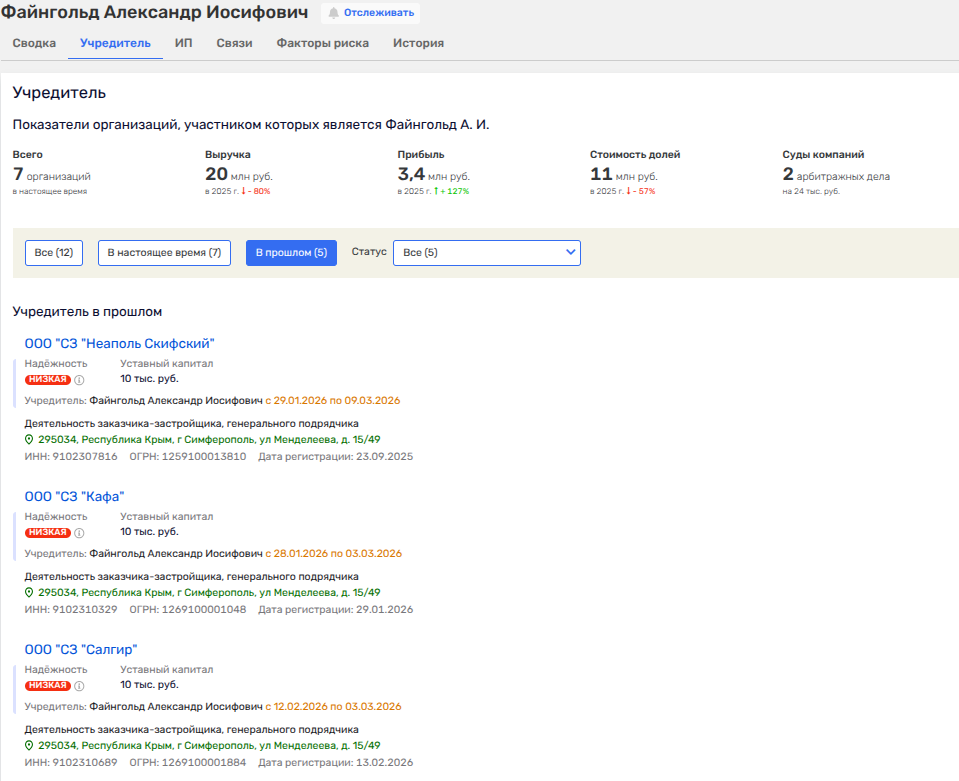Switch to the Сводка tab

pyautogui.click(x=34, y=43)
